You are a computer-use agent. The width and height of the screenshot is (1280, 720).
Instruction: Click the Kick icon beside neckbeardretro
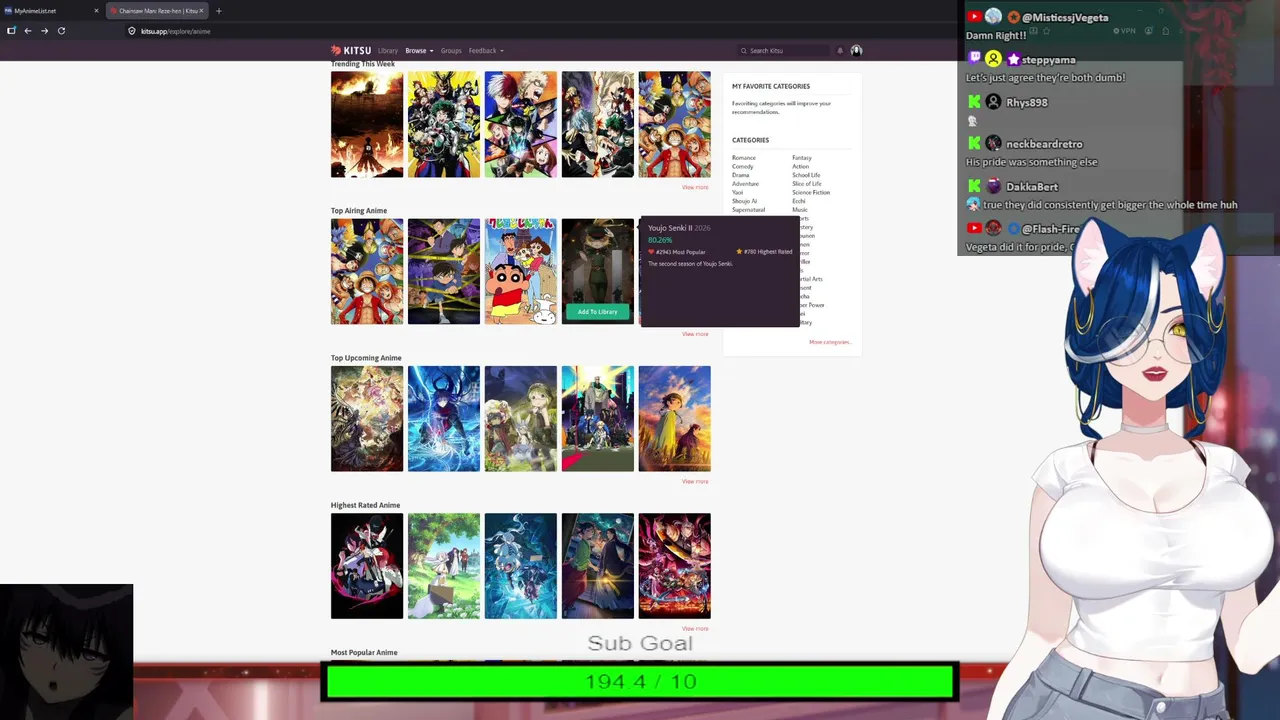point(975,144)
